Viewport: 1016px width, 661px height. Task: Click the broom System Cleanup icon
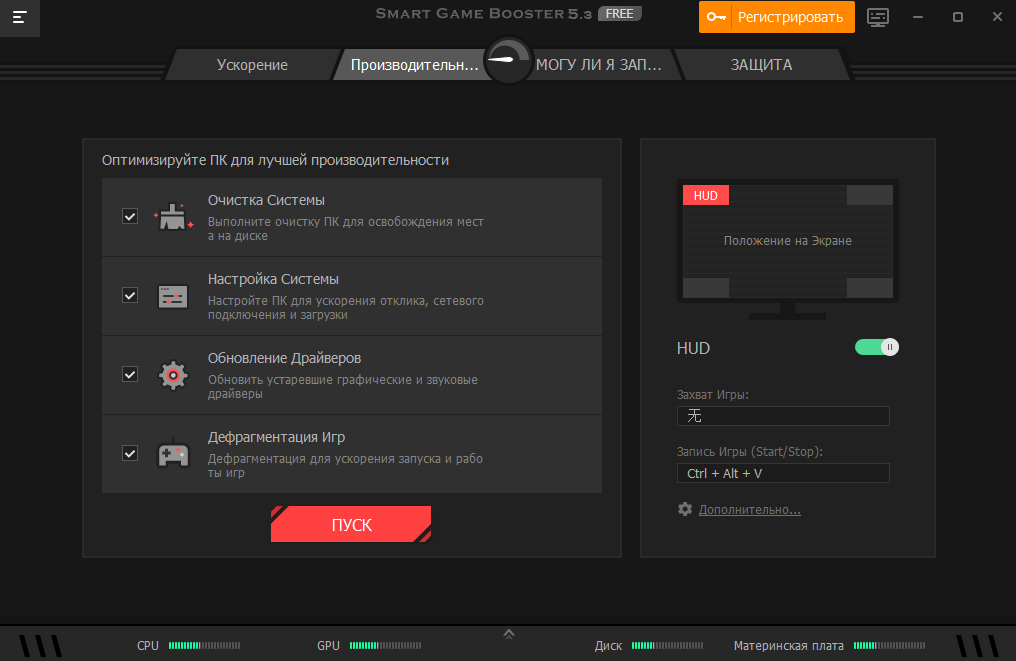(173, 216)
